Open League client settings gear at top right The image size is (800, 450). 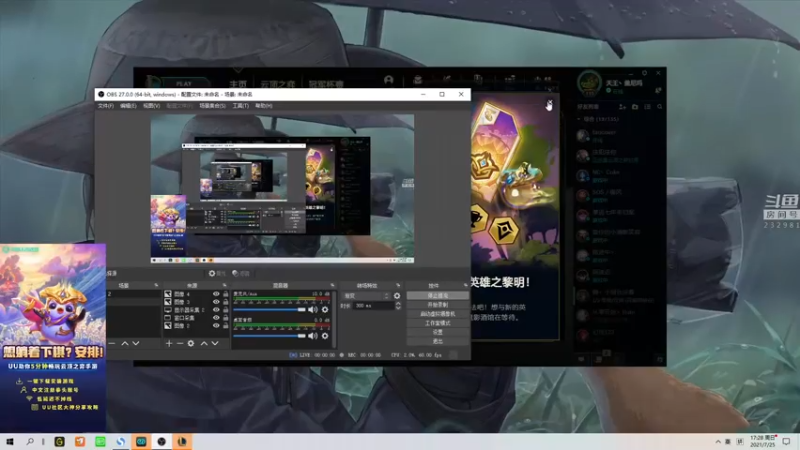coord(645,73)
